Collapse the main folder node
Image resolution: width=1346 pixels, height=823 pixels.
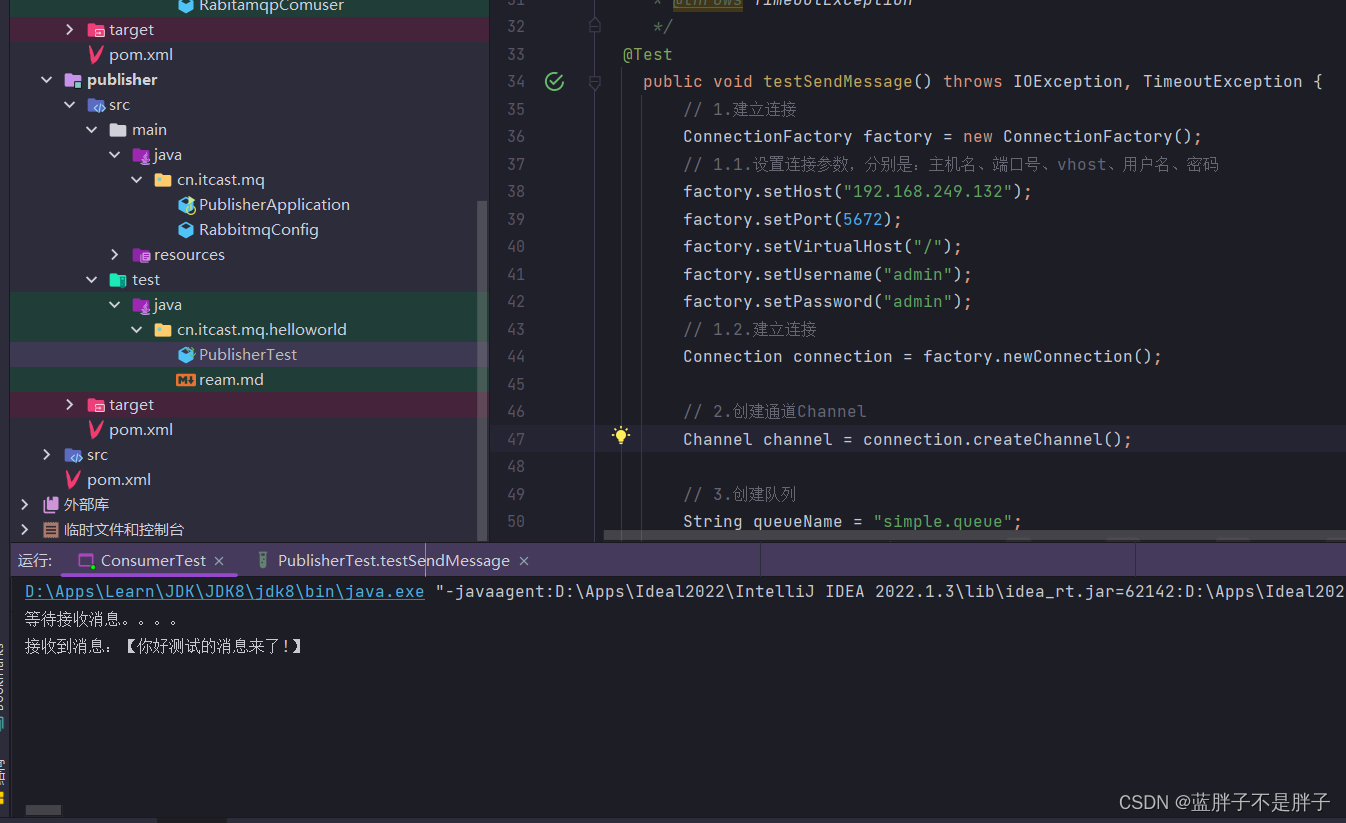click(92, 130)
